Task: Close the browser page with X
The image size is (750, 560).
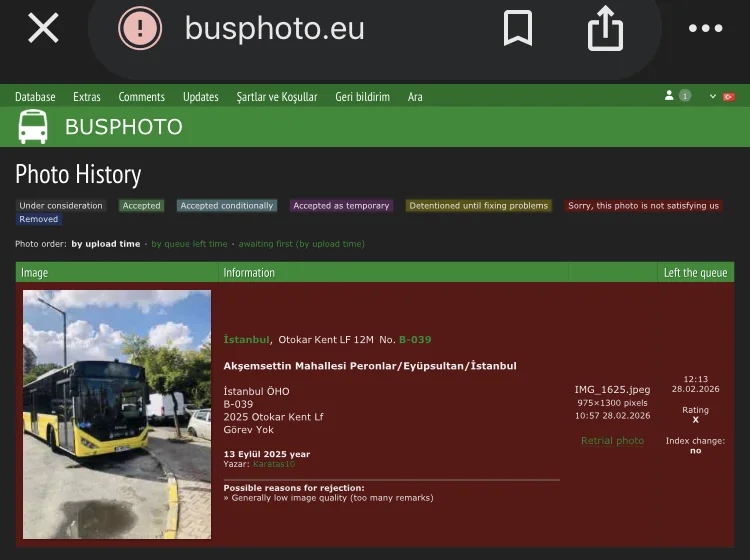Action: [43, 28]
